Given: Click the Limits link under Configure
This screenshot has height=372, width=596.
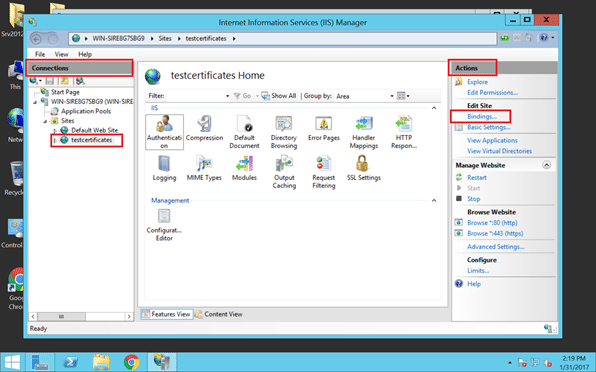Looking at the screenshot, I should pyautogui.click(x=478, y=271).
